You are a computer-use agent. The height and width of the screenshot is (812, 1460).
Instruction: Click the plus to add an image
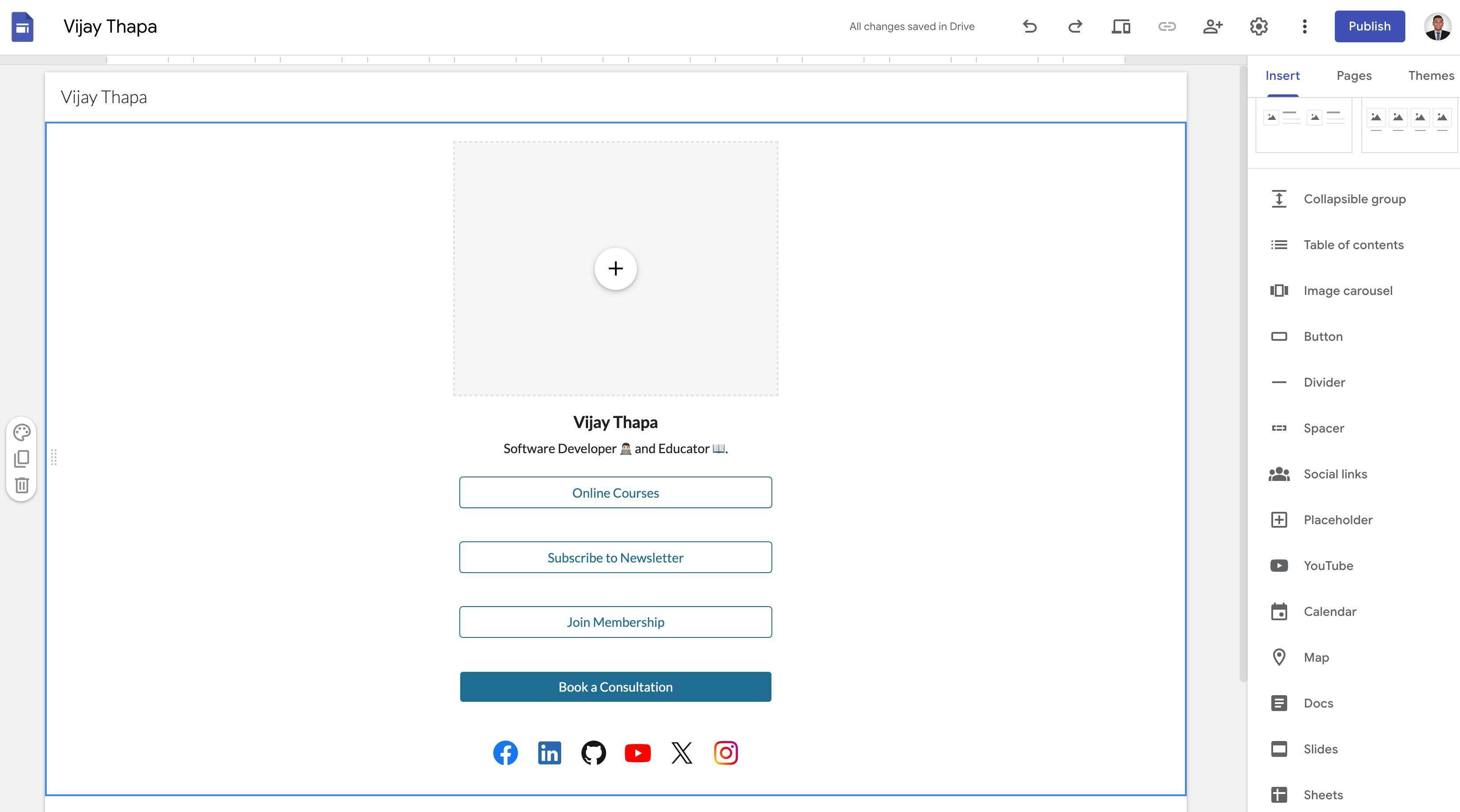point(615,268)
